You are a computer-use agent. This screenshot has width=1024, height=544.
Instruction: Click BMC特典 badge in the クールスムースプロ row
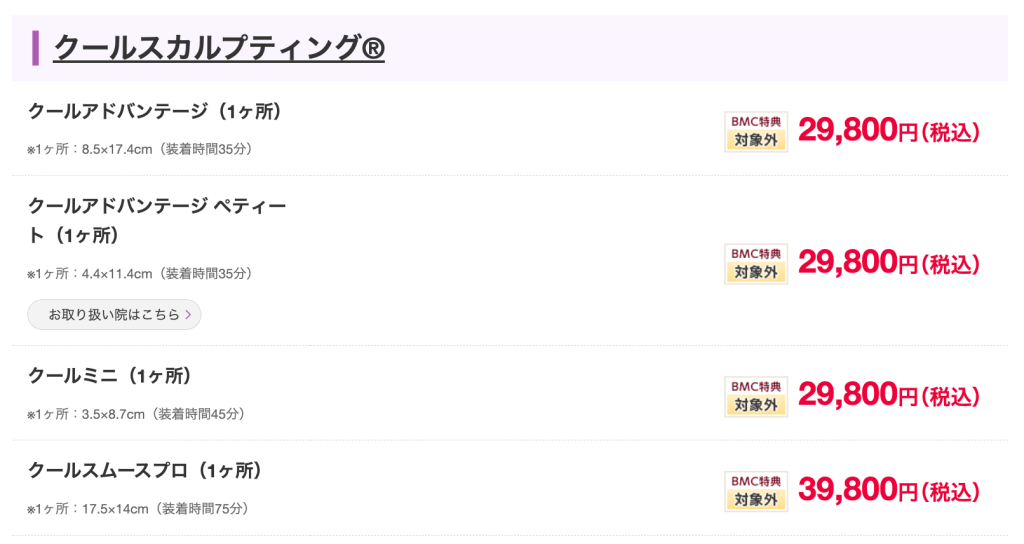click(x=755, y=491)
